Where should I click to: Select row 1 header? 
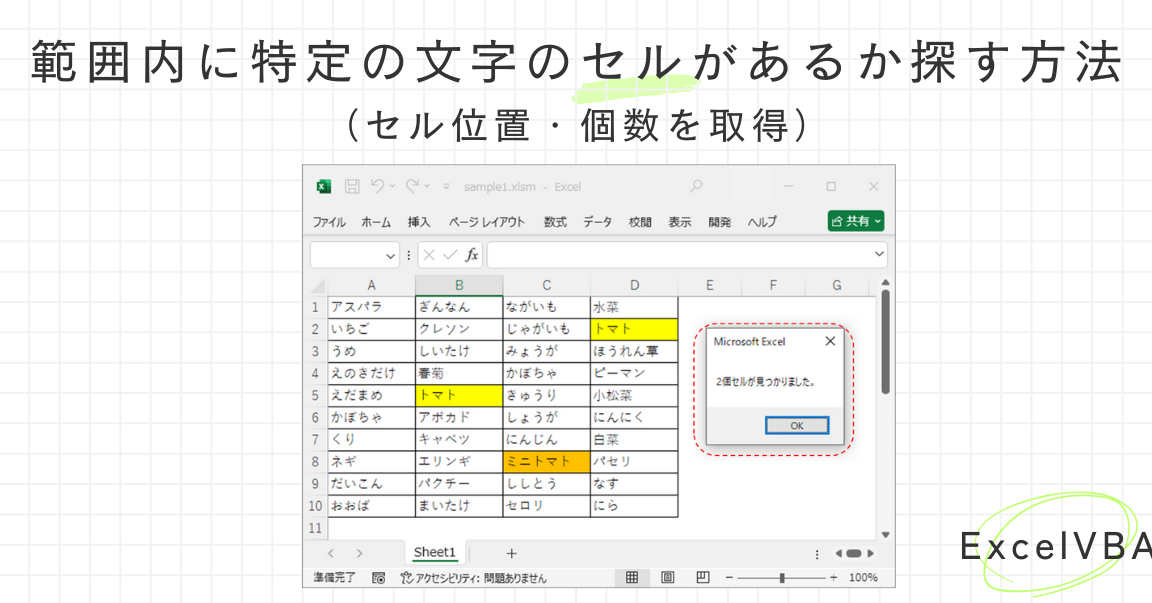(315, 307)
